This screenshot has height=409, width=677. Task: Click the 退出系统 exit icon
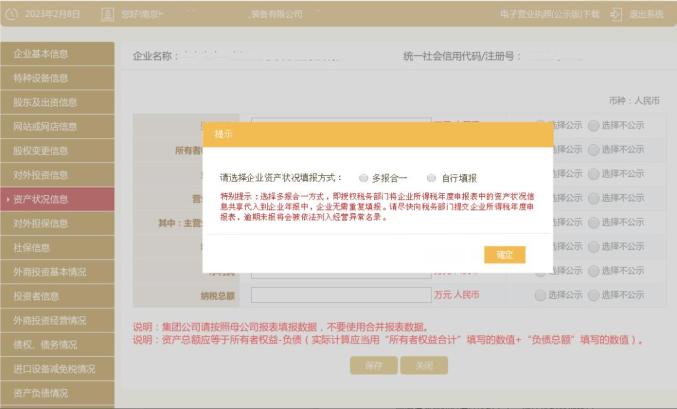point(616,15)
